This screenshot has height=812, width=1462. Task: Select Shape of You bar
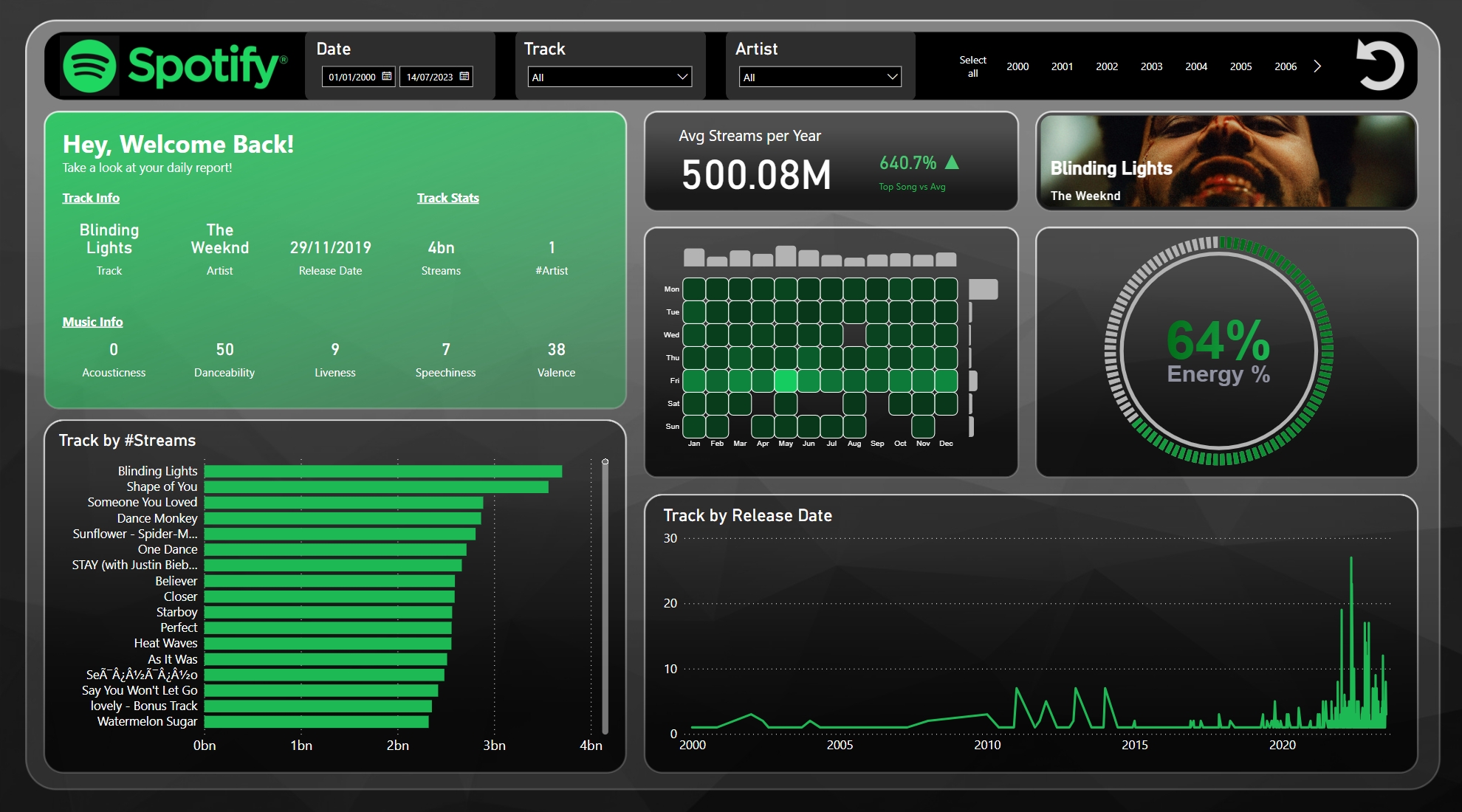point(376,487)
